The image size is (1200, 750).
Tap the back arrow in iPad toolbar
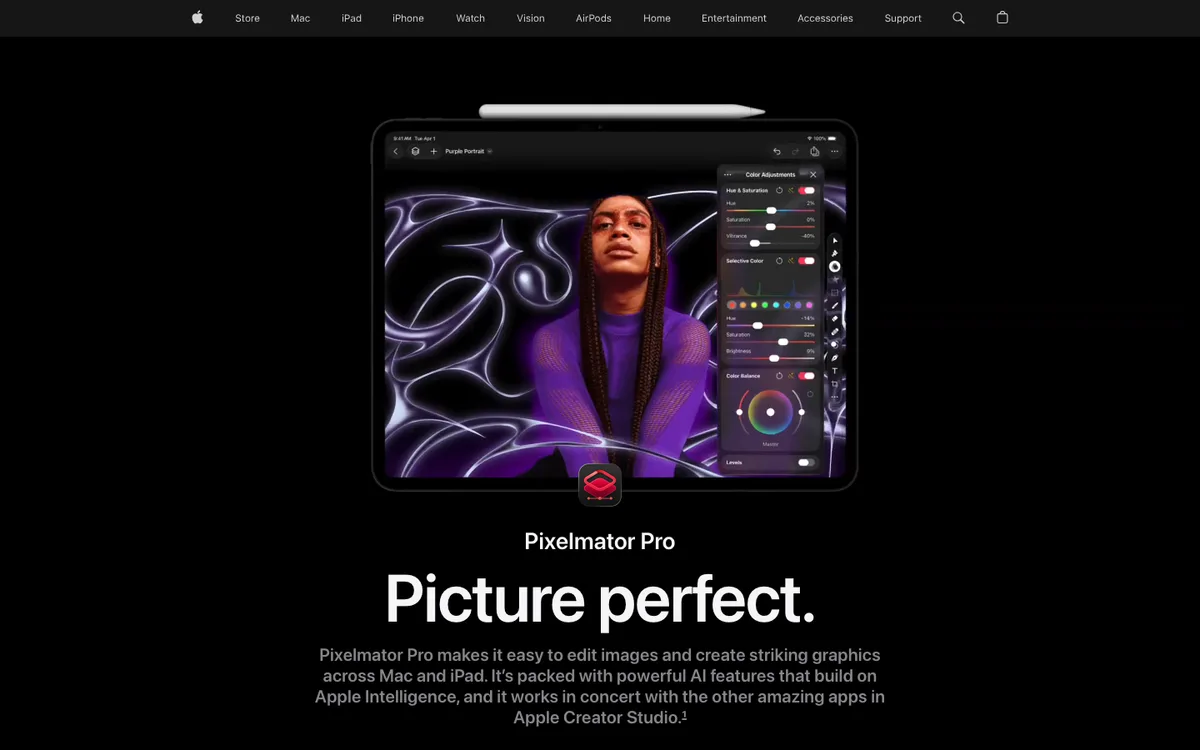click(x=396, y=151)
